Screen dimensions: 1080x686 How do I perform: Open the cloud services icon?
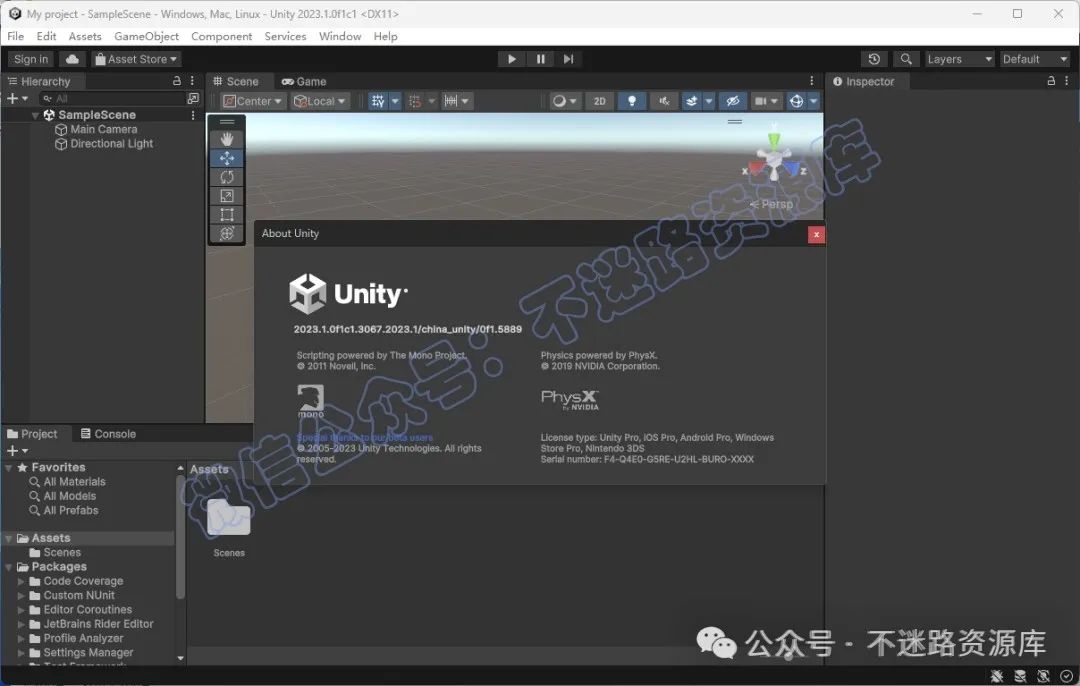click(x=72, y=59)
